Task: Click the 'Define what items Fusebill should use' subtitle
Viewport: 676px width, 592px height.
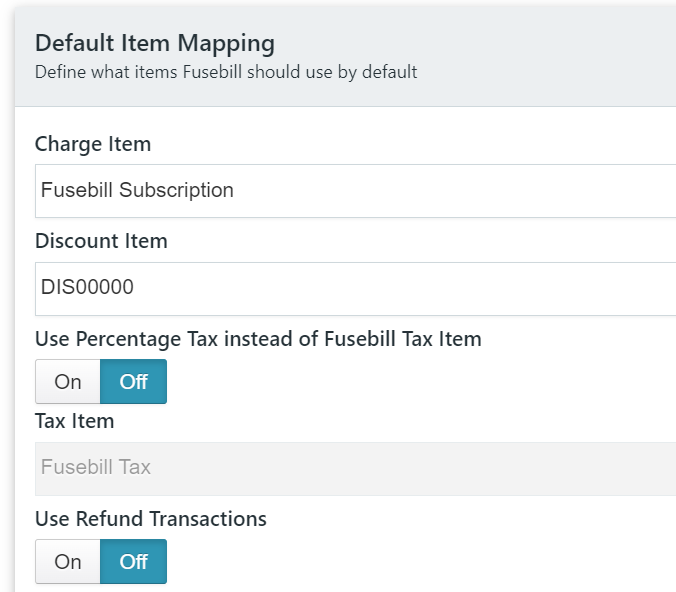Action: tap(226, 72)
